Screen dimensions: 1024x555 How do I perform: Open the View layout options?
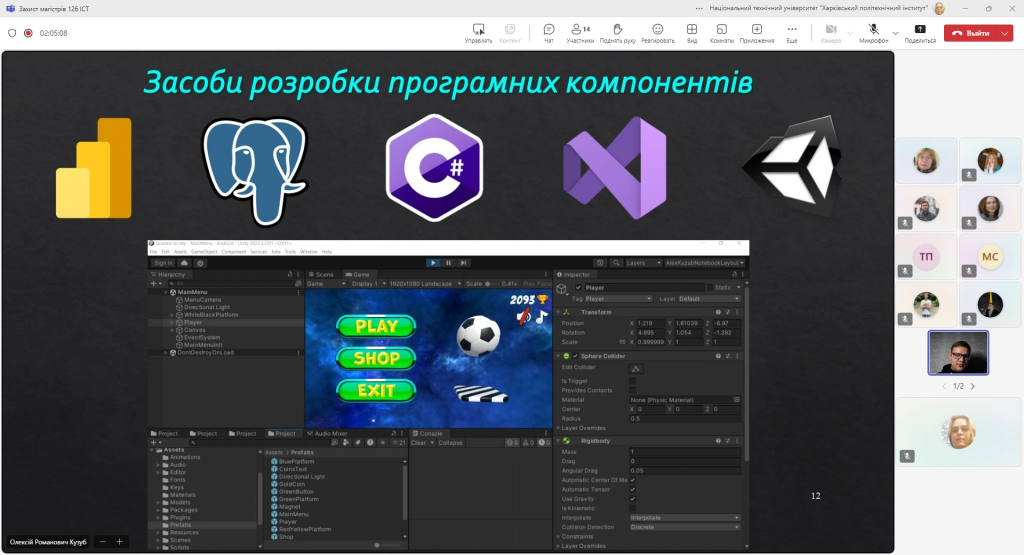[x=692, y=33]
